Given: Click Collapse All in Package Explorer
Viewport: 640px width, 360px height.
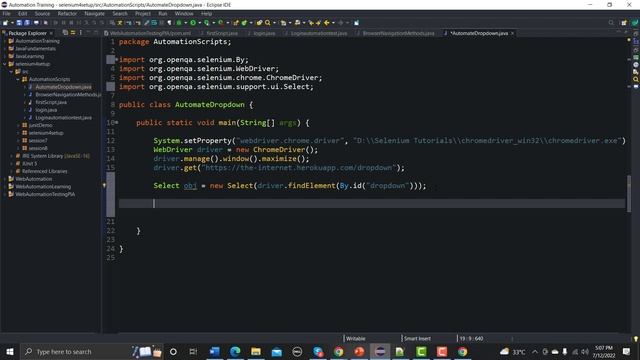Looking at the screenshot, I should (x=65, y=33).
